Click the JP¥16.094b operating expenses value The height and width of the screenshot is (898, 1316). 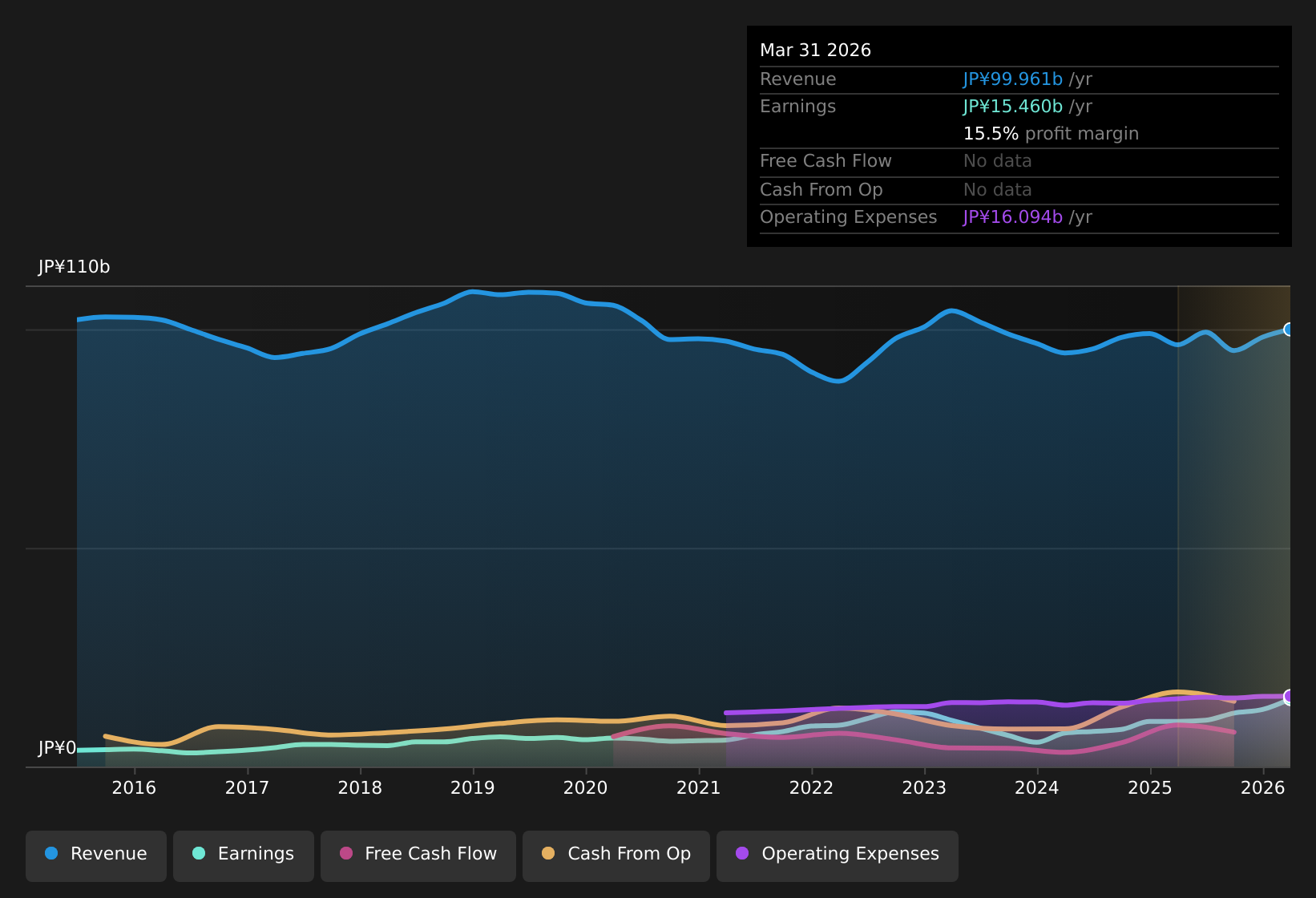coord(1012,216)
